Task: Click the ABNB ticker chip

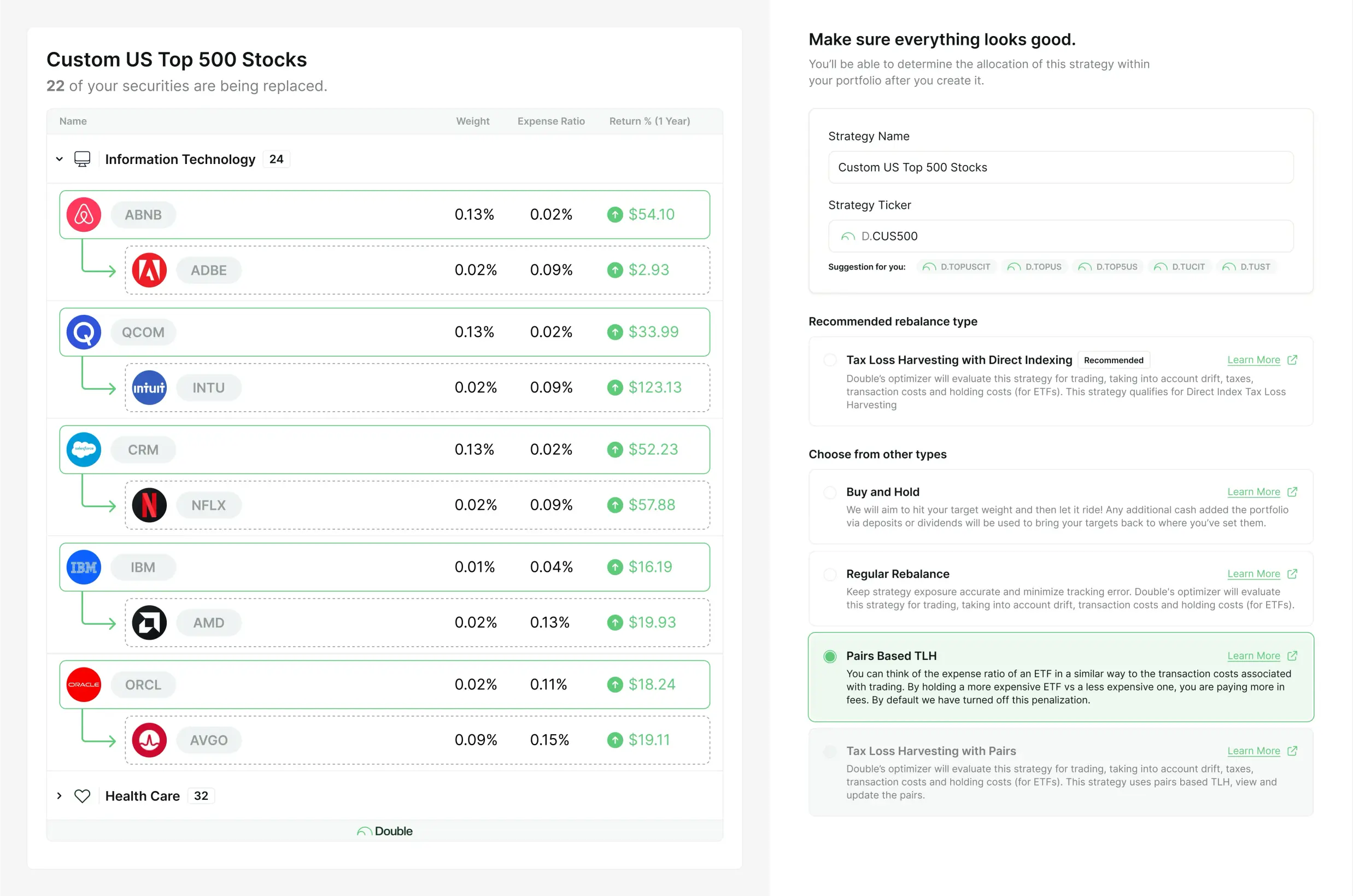Action: 143,215
